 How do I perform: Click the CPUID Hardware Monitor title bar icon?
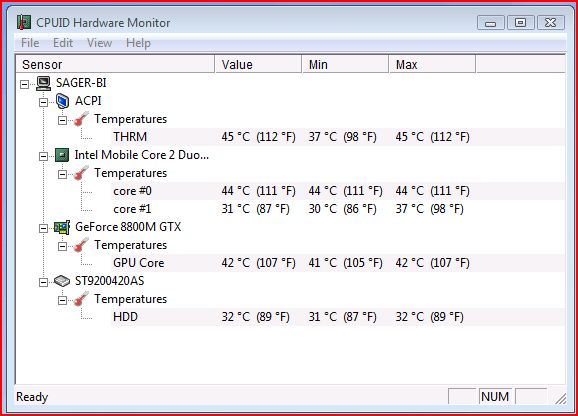tap(24, 22)
